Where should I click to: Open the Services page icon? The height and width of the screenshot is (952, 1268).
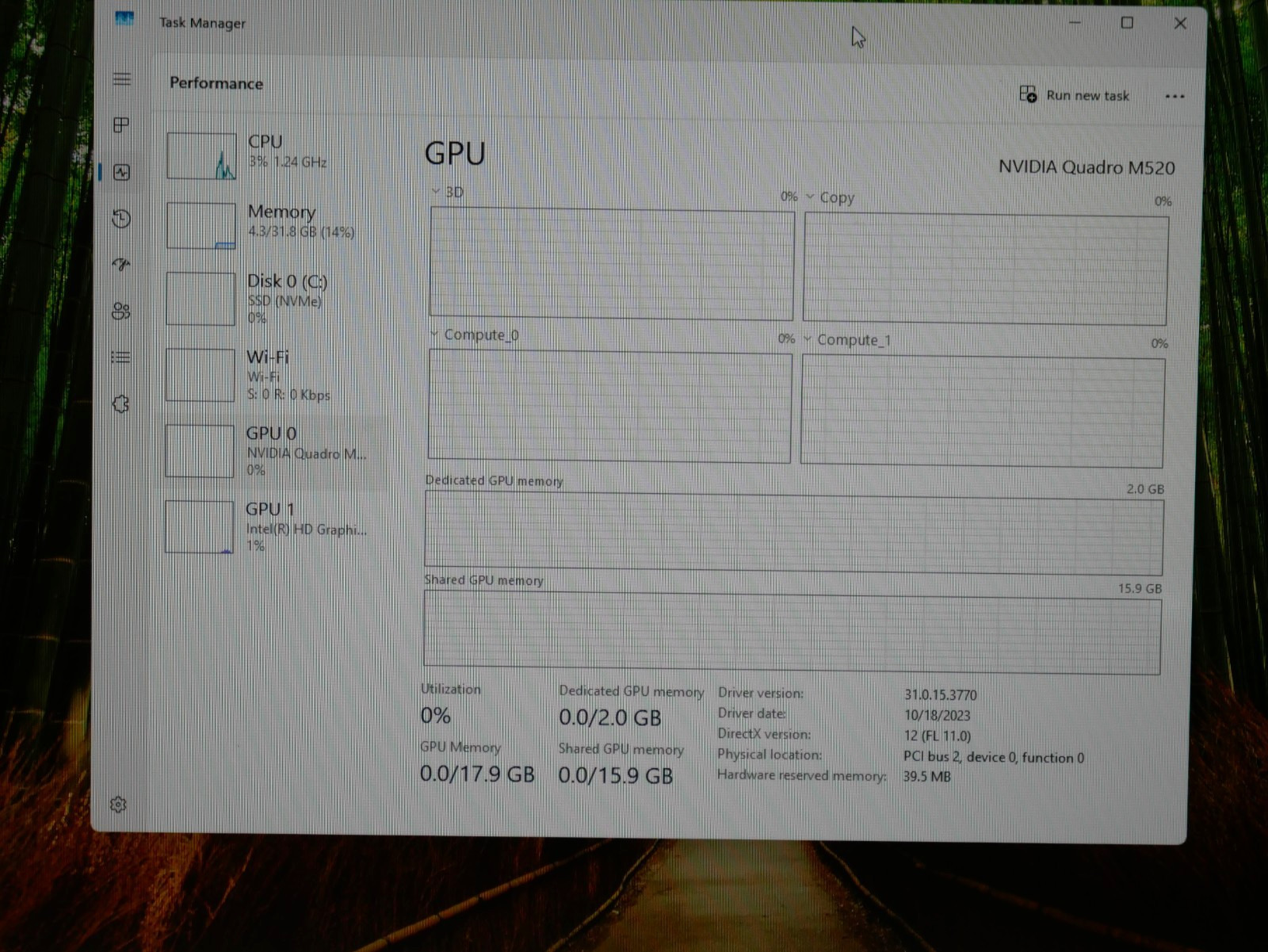tap(120, 404)
